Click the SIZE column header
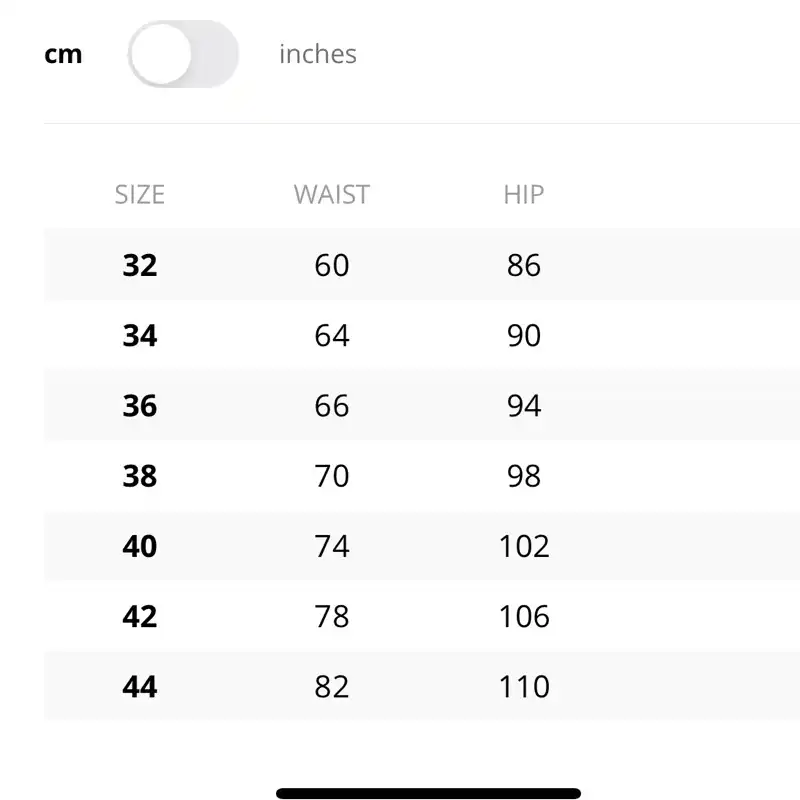The width and height of the screenshot is (800, 800). pos(139,194)
